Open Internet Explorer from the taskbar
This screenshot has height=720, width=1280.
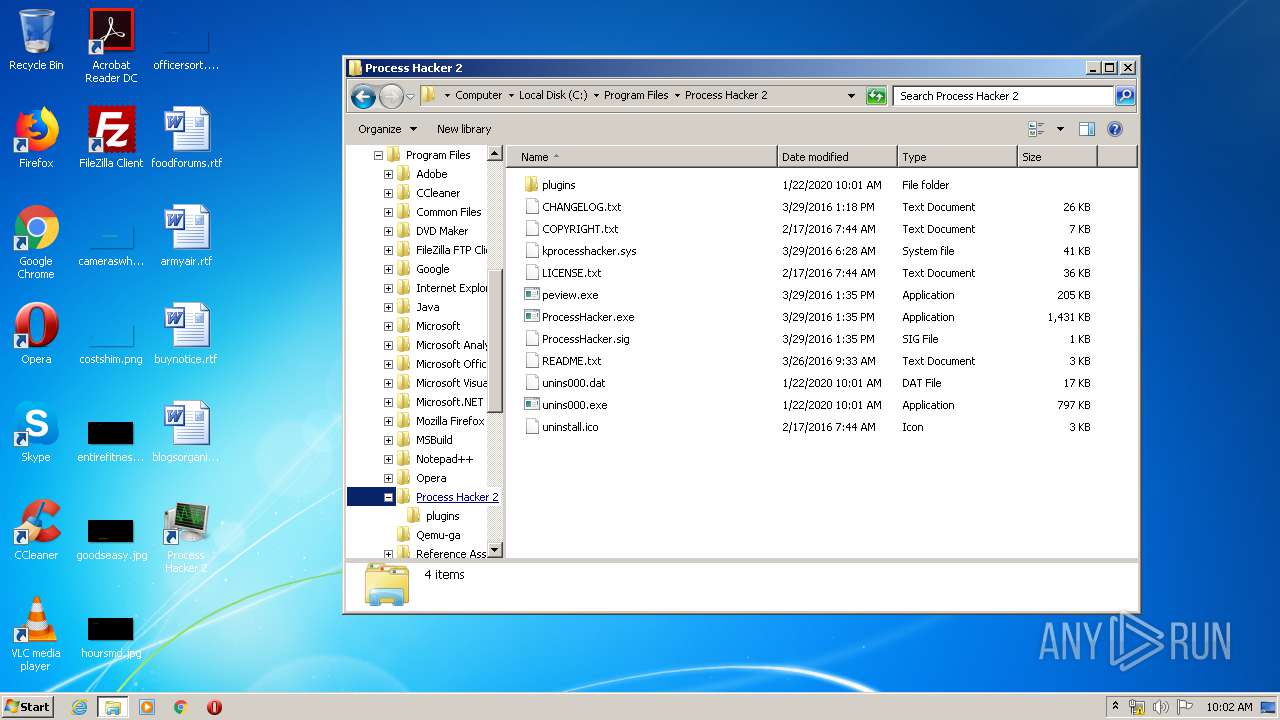(79, 707)
